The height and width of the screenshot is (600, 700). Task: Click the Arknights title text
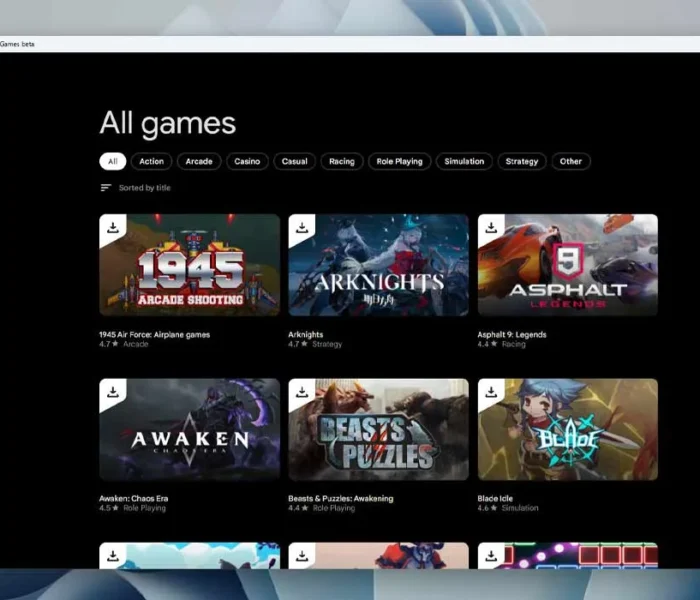pos(306,334)
